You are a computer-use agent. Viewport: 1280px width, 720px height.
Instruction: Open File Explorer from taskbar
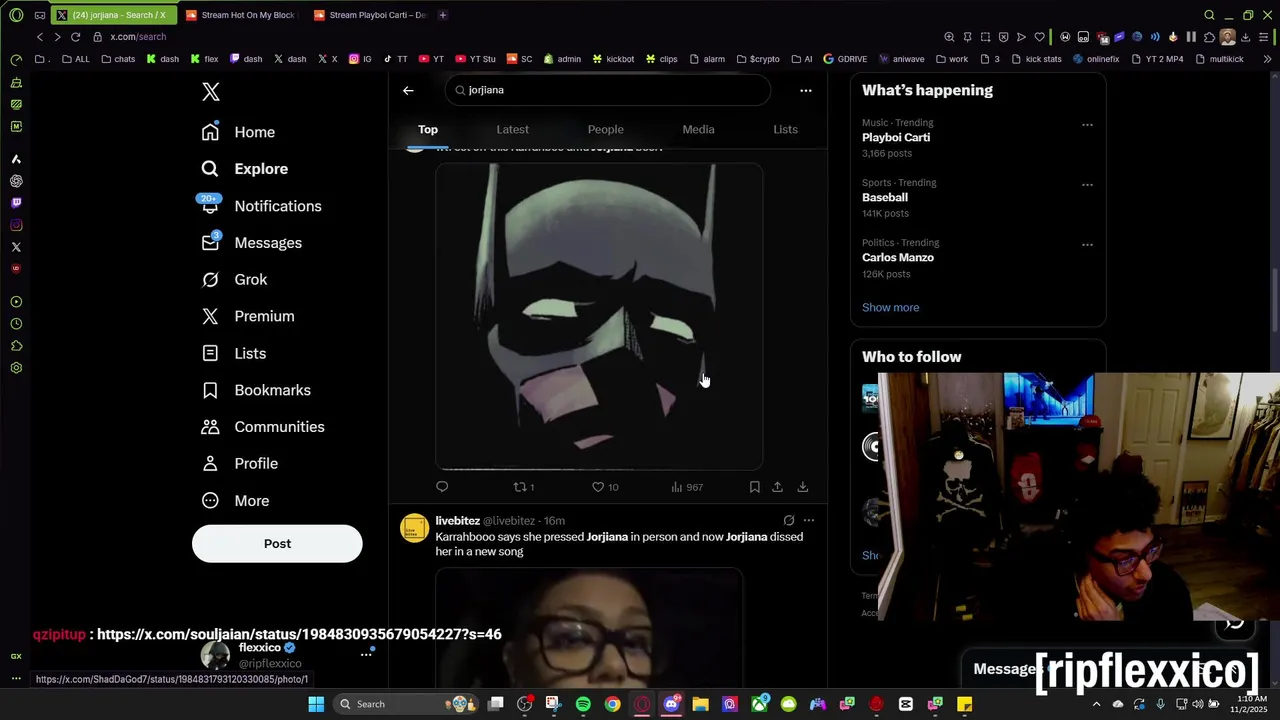tap(700, 704)
